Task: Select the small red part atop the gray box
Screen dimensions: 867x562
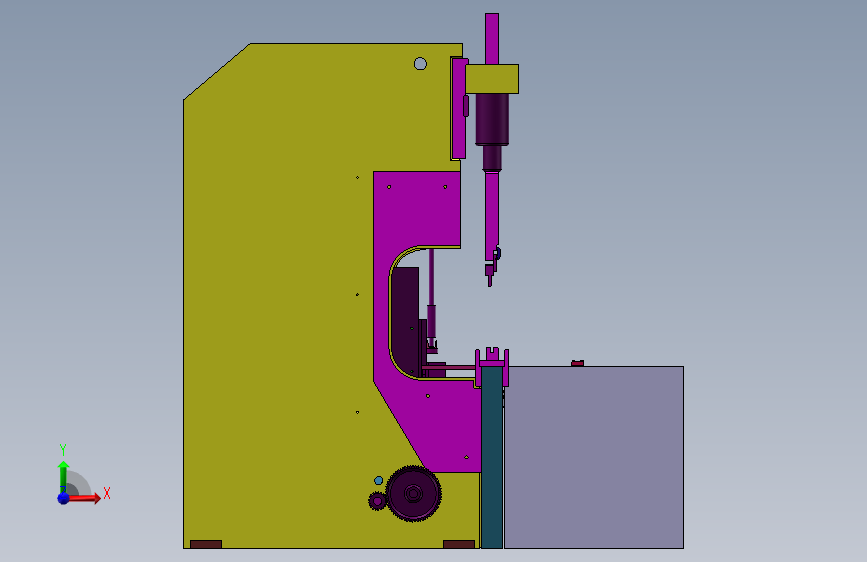Action: point(577,363)
